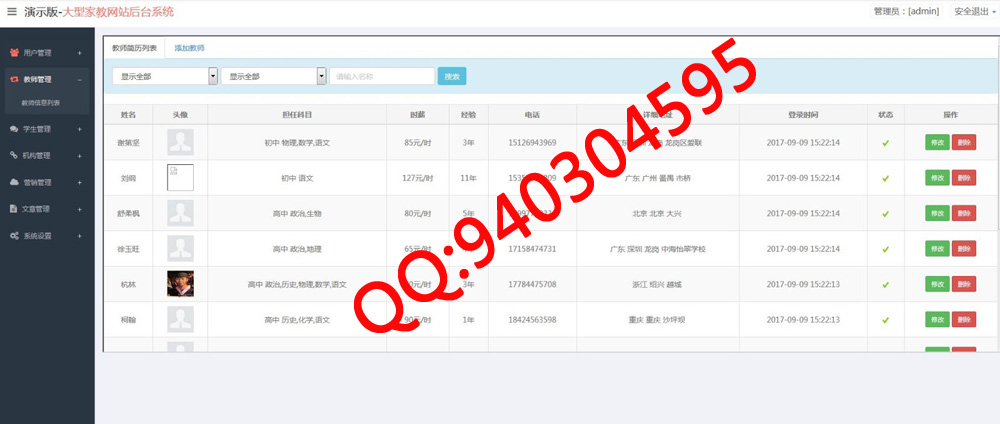This screenshot has width=1000, height=424.
Task: Click the 文章管理 document icon
Action: 14,209
